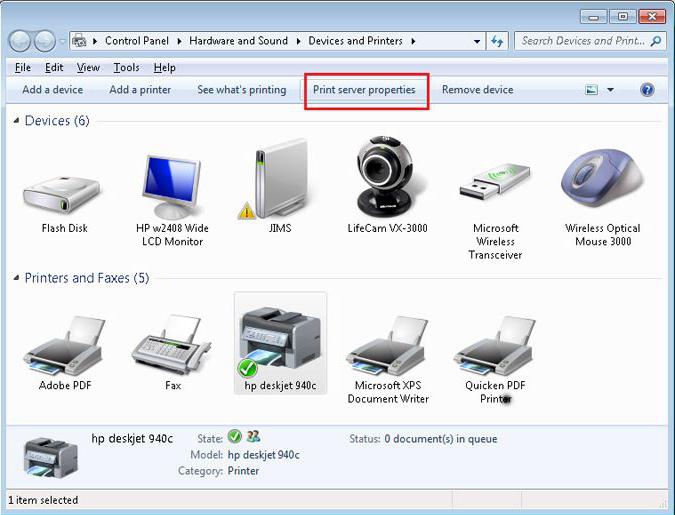Expand the root arrow before Control Panel

coord(95,41)
